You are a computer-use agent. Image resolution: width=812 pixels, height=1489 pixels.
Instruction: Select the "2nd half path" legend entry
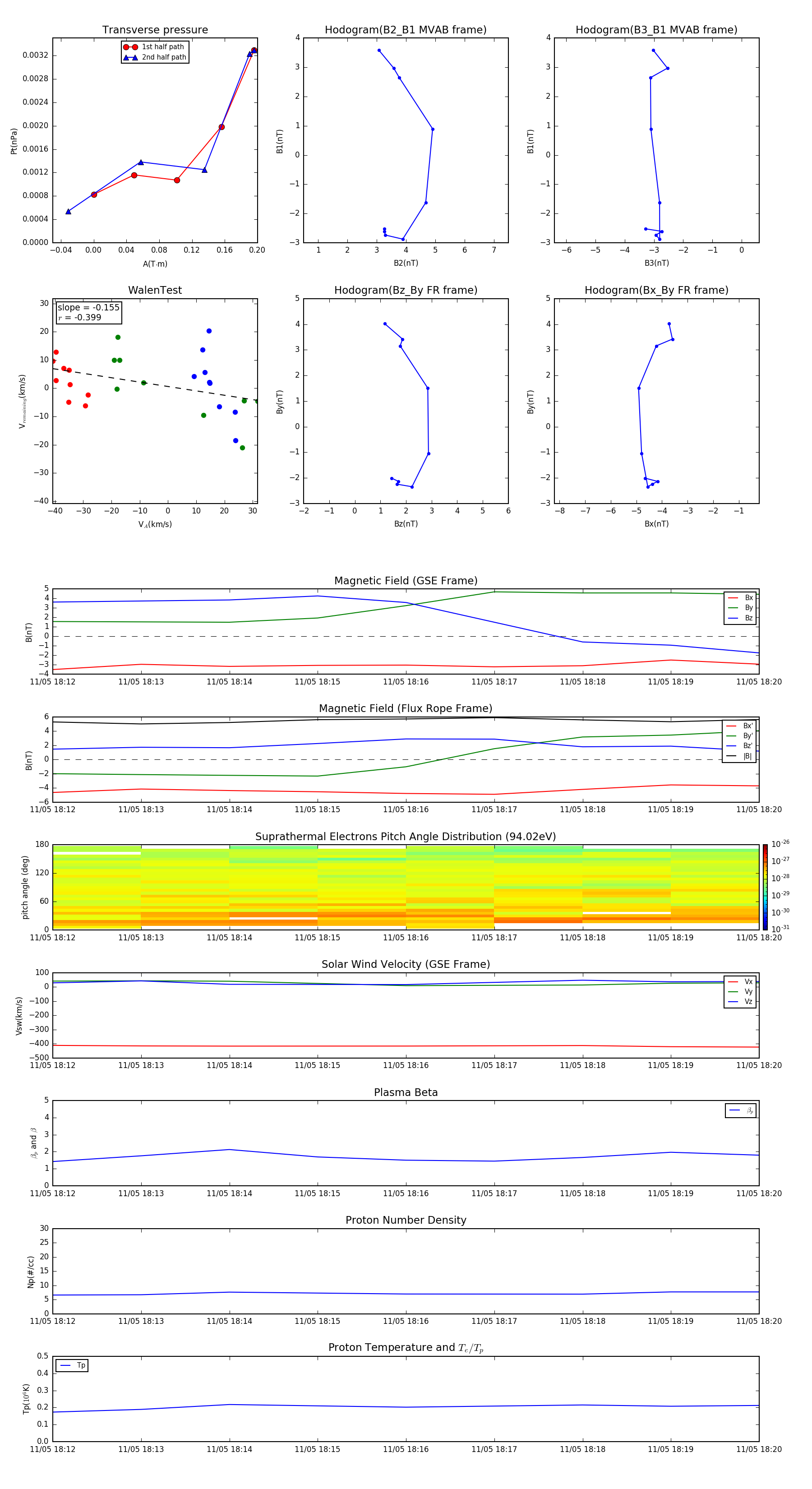[x=154, y=57]
